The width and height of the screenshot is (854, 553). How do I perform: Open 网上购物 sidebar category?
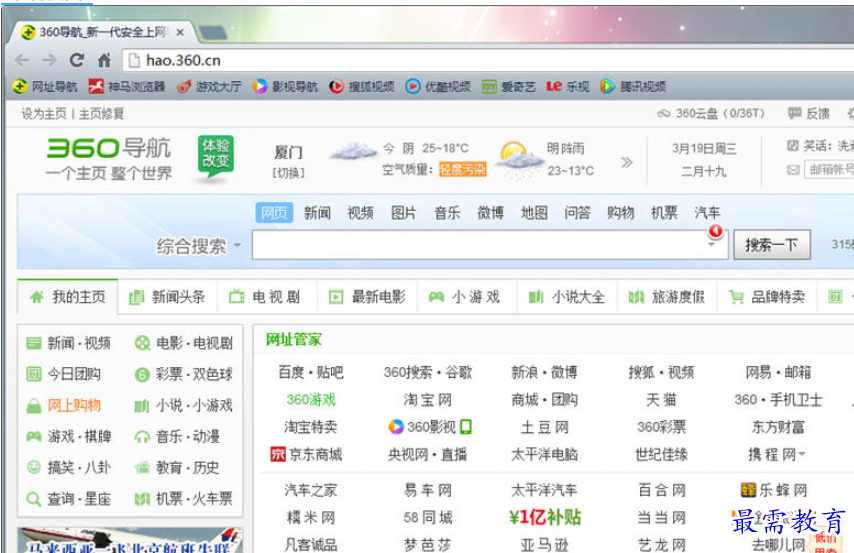pos(64,405)
